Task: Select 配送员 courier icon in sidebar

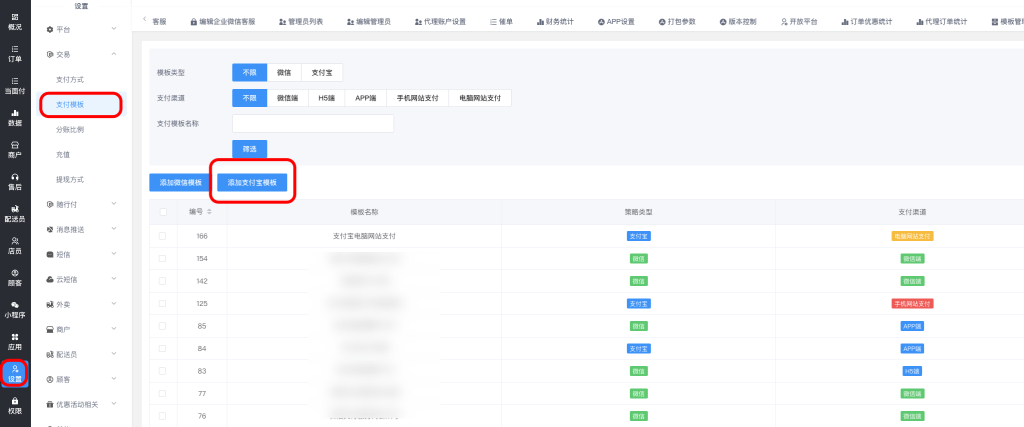Action: (14, 213)
